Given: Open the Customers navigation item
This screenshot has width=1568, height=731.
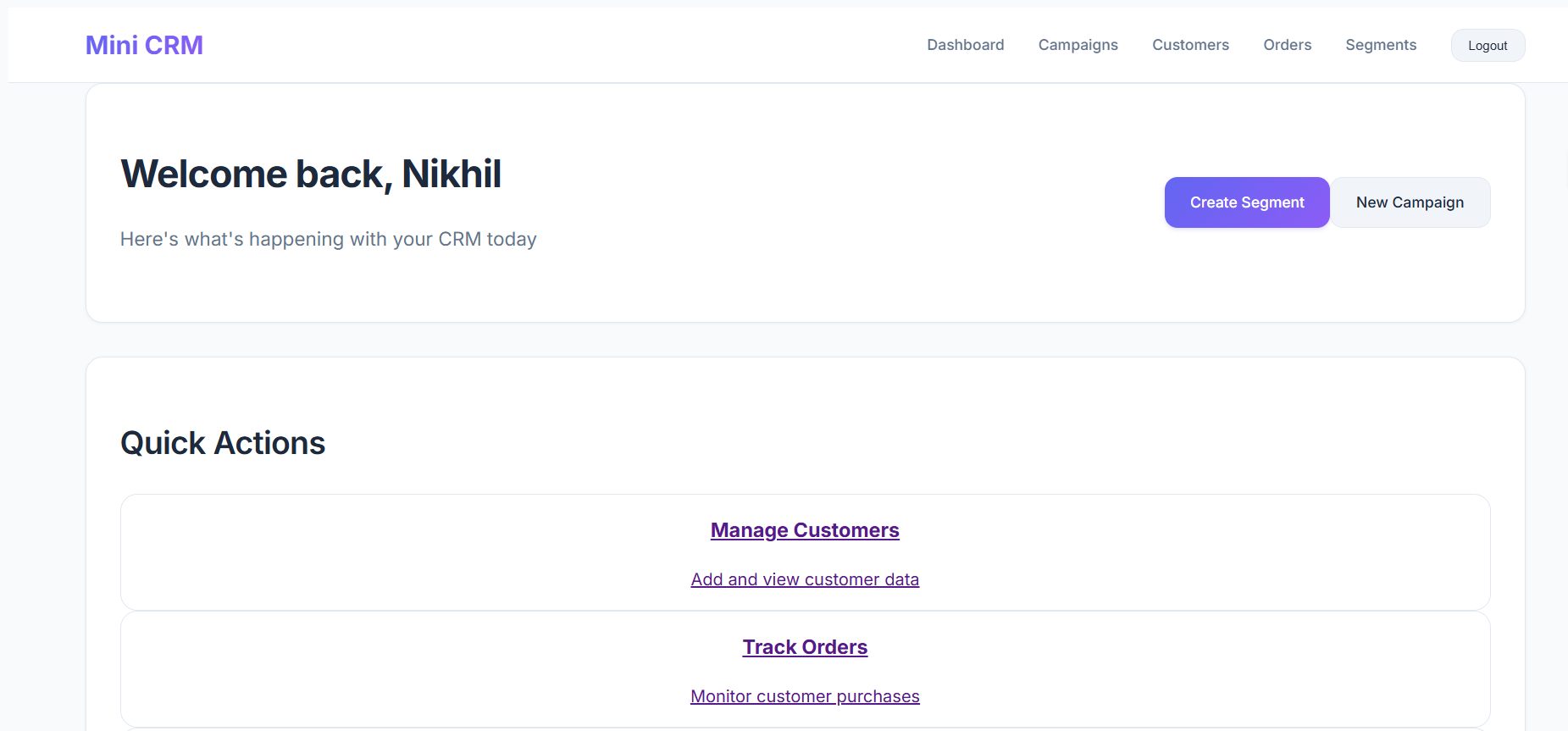Looking at the screenshot, I should coord(1190,45).
